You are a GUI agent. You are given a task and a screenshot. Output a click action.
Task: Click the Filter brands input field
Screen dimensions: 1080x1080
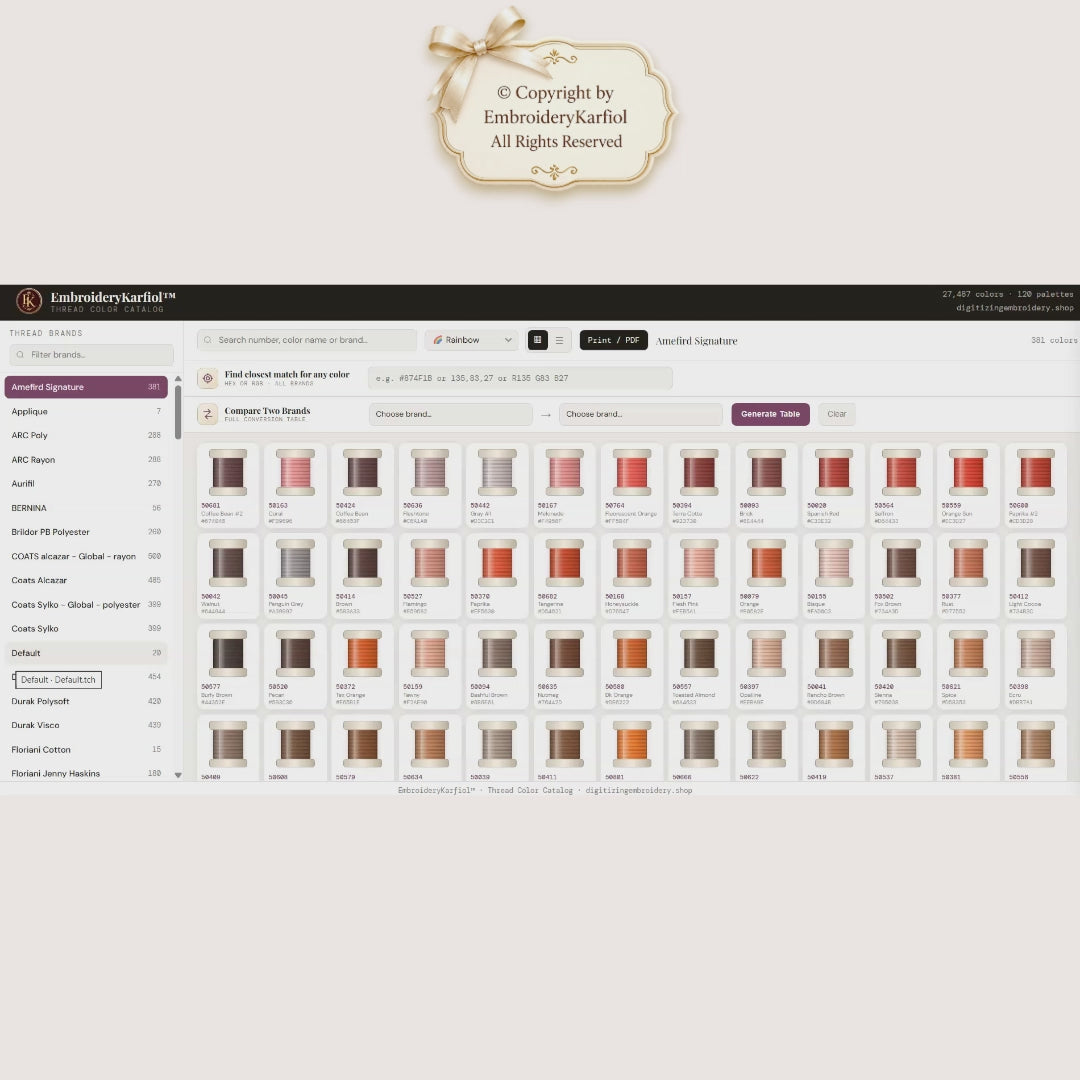(92, 355)
